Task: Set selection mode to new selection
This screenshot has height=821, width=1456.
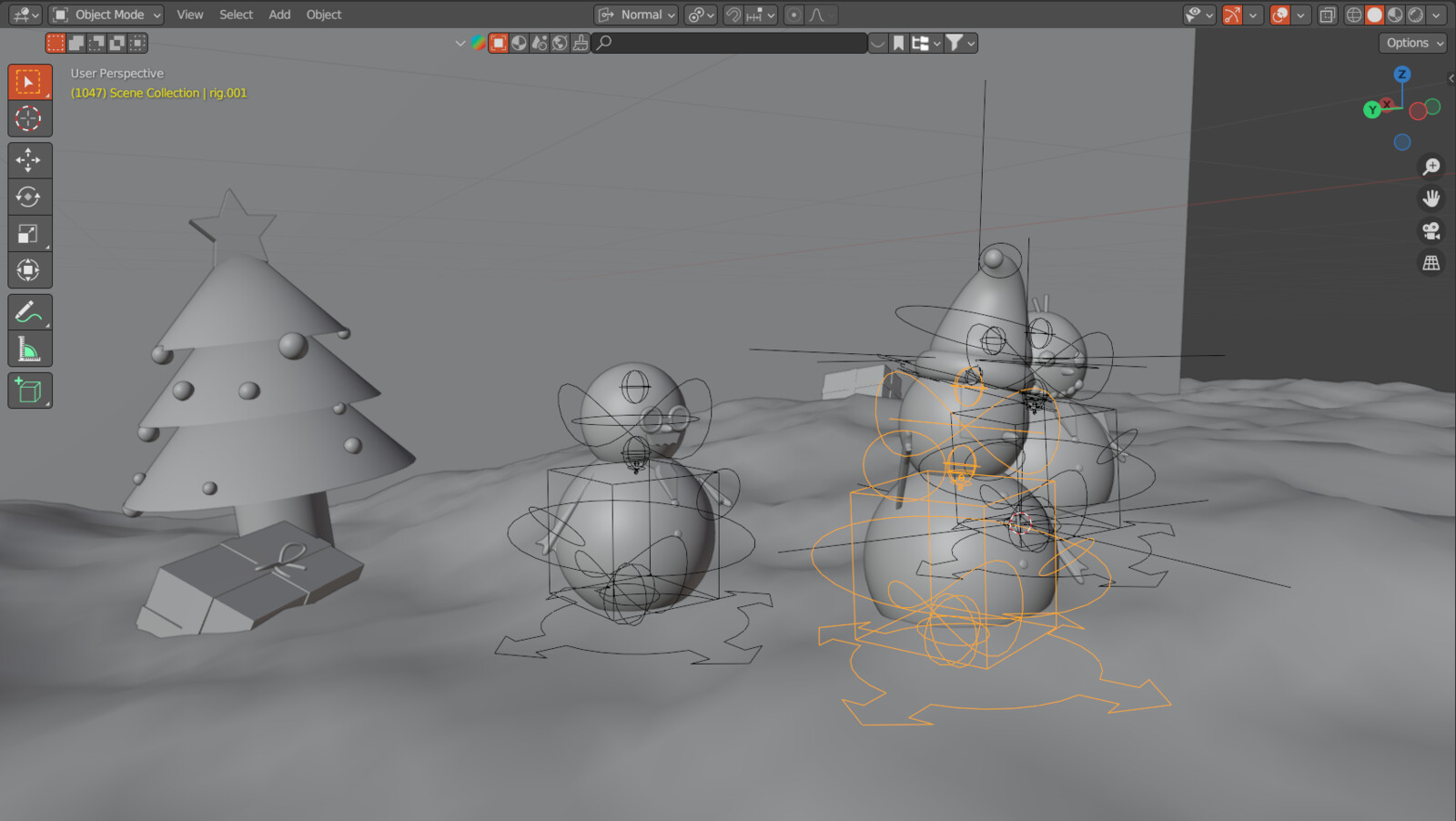Action: coord(56,43)
